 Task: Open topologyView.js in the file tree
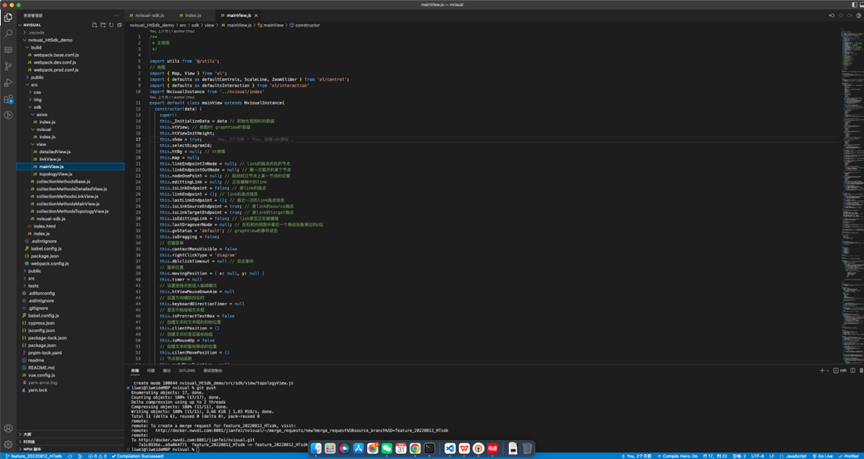click(55, 174)
